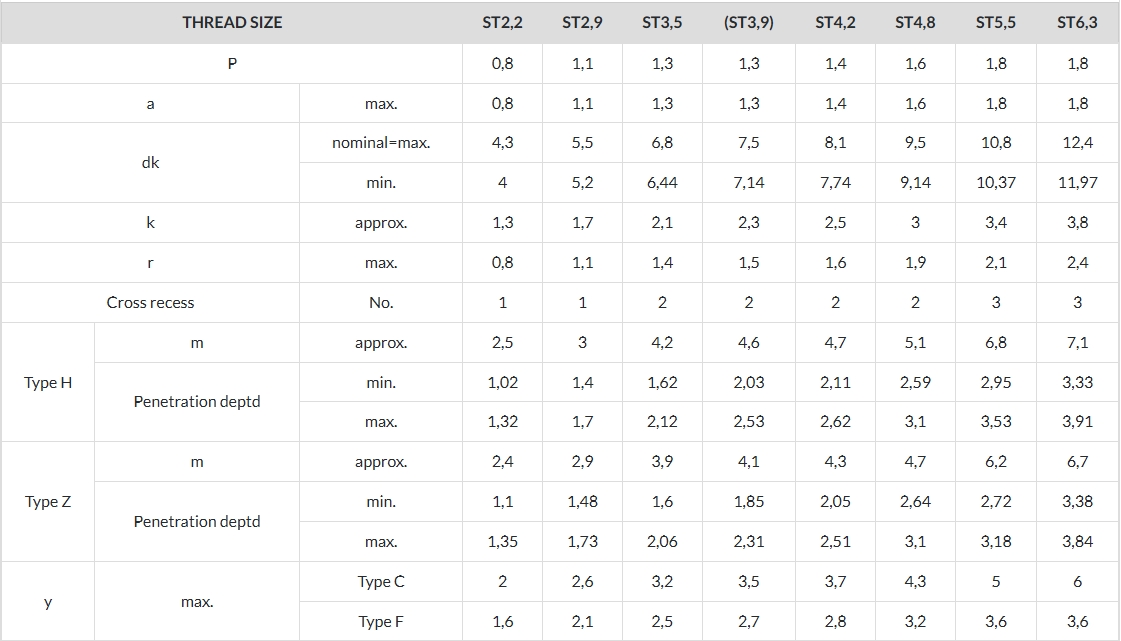This screenshot has width=1121, height=641.
Task: Select the 1,02 penetration depth value
Action: coord(503,382)
